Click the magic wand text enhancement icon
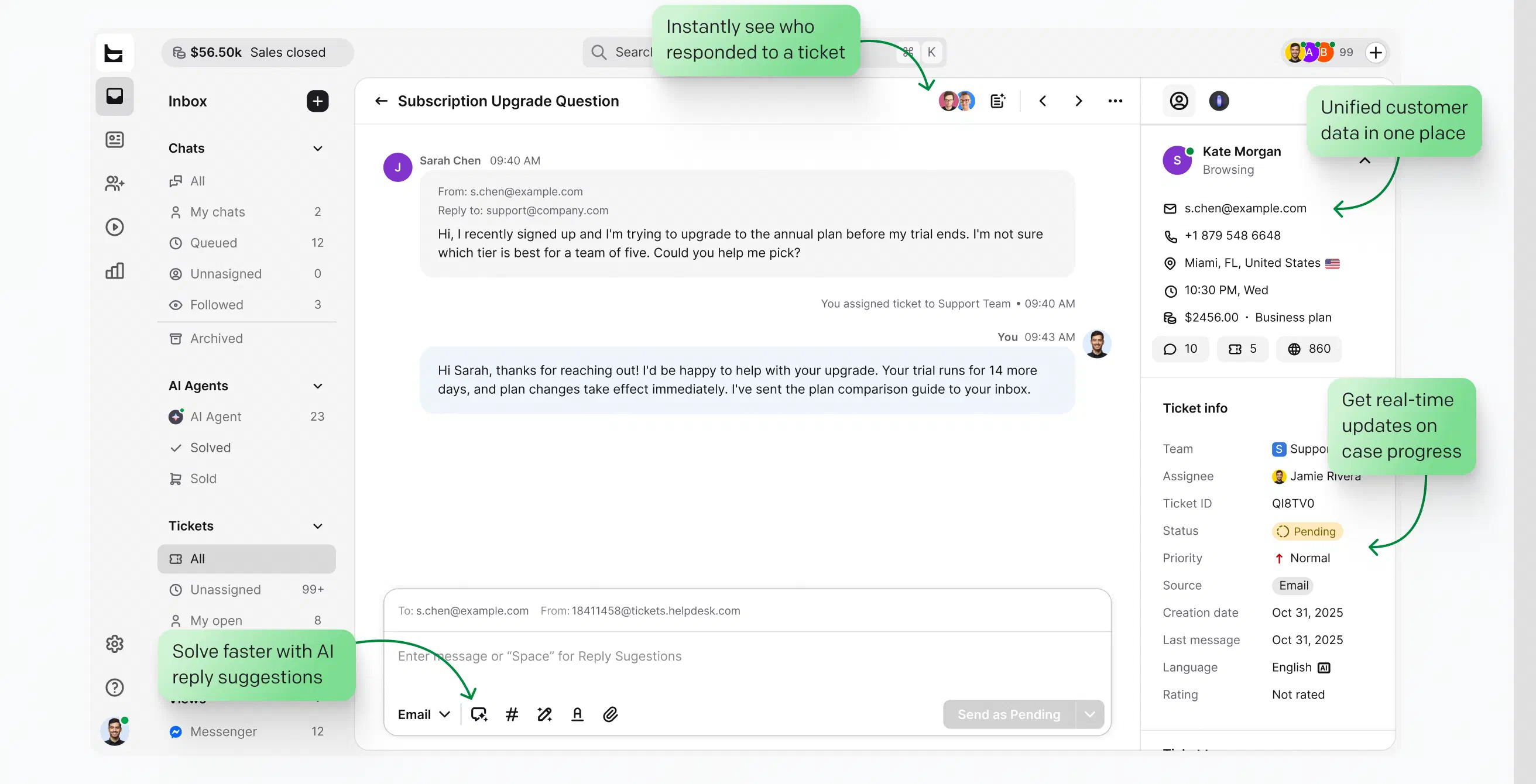Viewport: 1536px width, 784px height. pos(544,714)
